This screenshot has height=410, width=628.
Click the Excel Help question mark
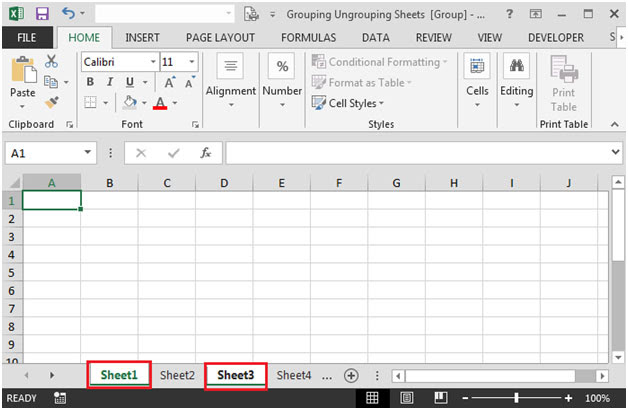tap(509, 14)
